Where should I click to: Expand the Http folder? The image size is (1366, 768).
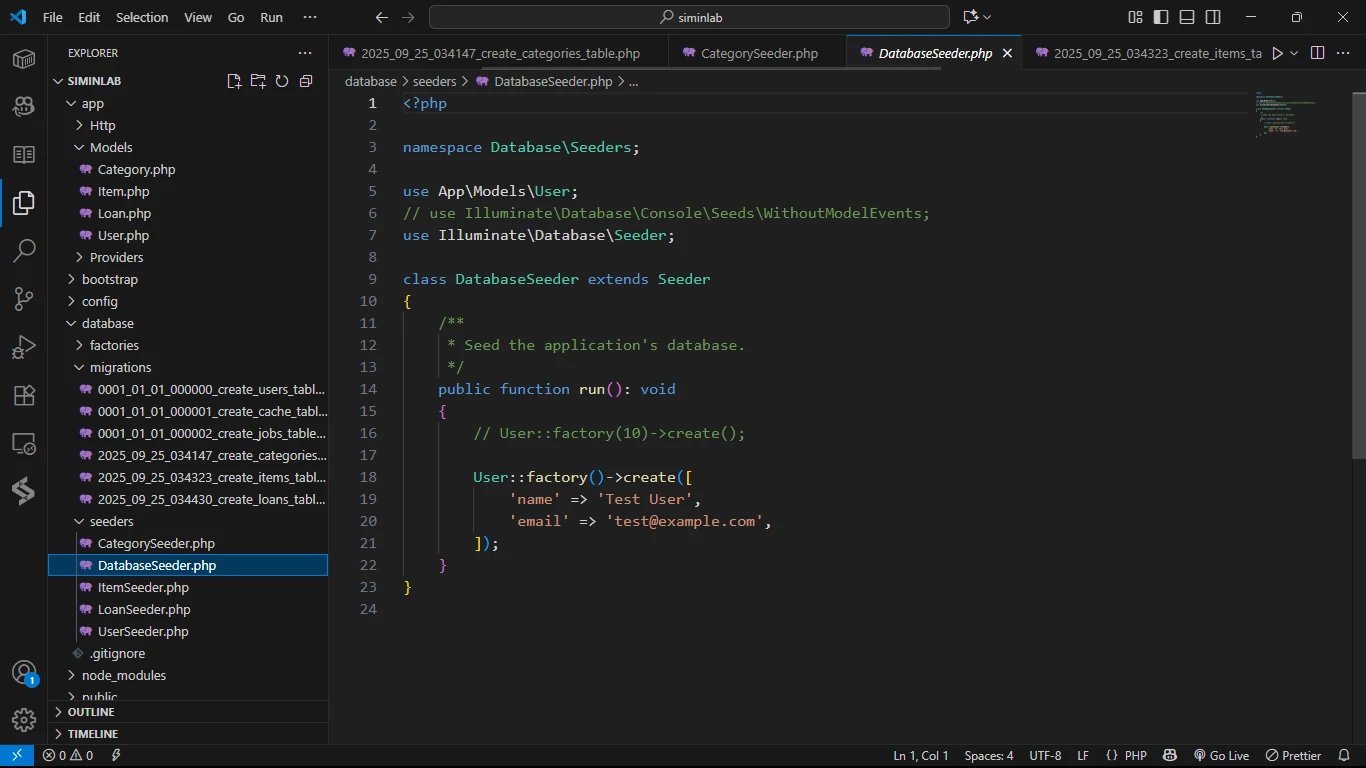(102, 125)
